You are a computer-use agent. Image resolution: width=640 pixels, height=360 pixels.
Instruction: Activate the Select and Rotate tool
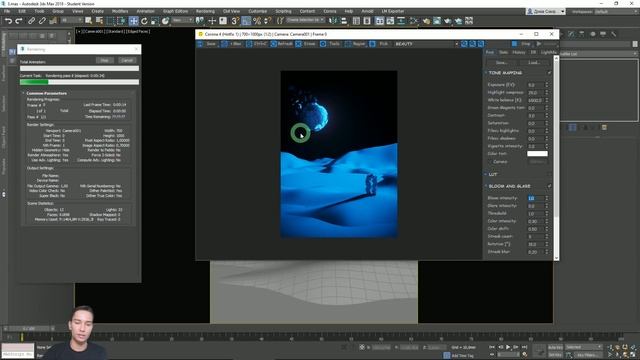tap(144, 21)
